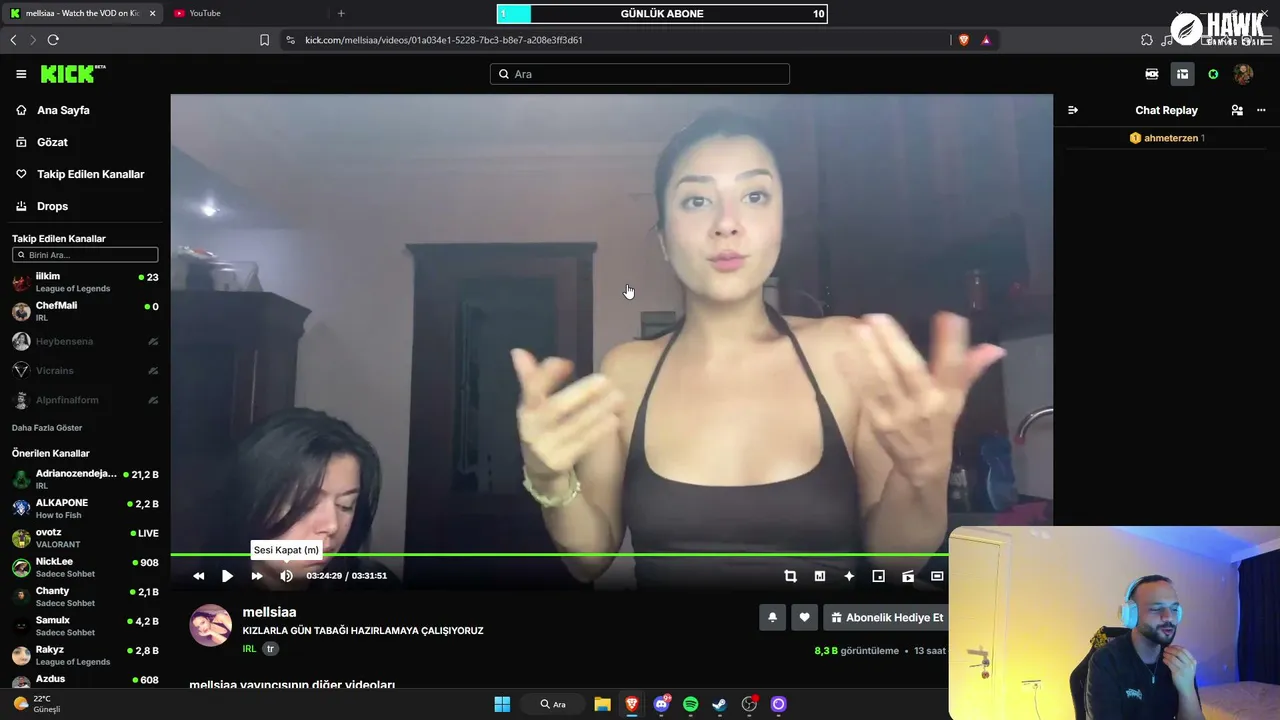Open ovotz VALORANT live channel
The height and width of the screenshot is (720, 1280).
click(85, 538)
